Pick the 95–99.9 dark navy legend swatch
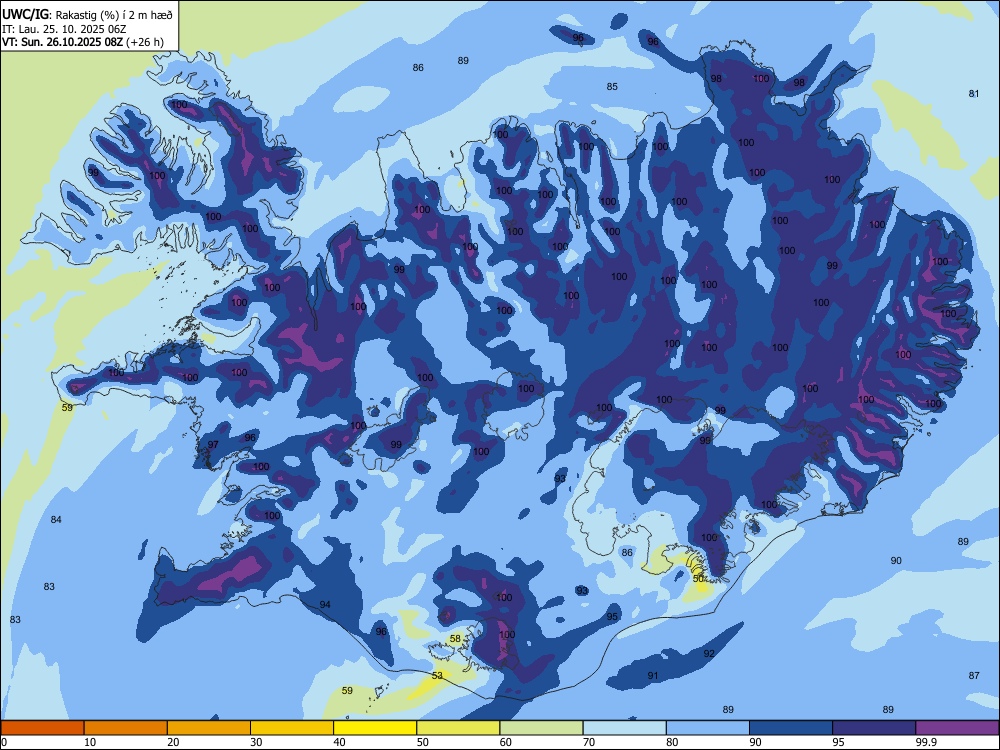 pyautogui.click(x=874, y=728)
